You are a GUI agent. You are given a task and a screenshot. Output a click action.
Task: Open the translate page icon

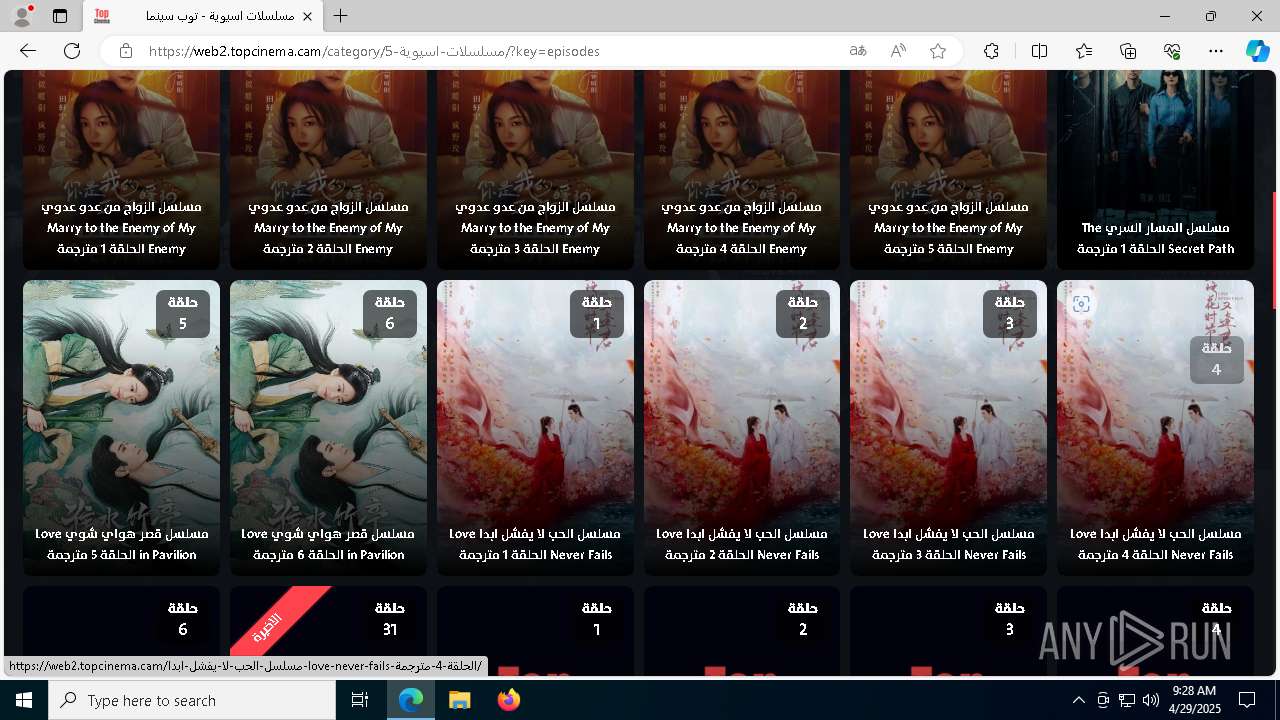tap(858, 51)
